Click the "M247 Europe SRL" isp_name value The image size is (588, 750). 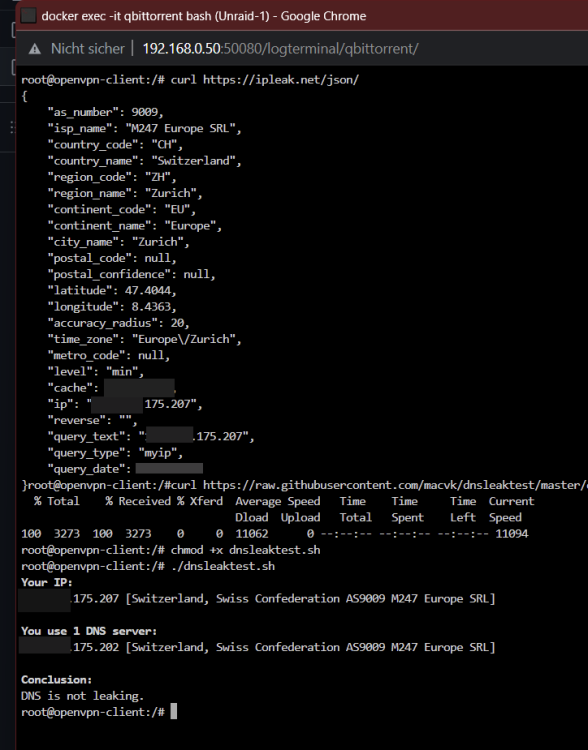click(184, 128)
